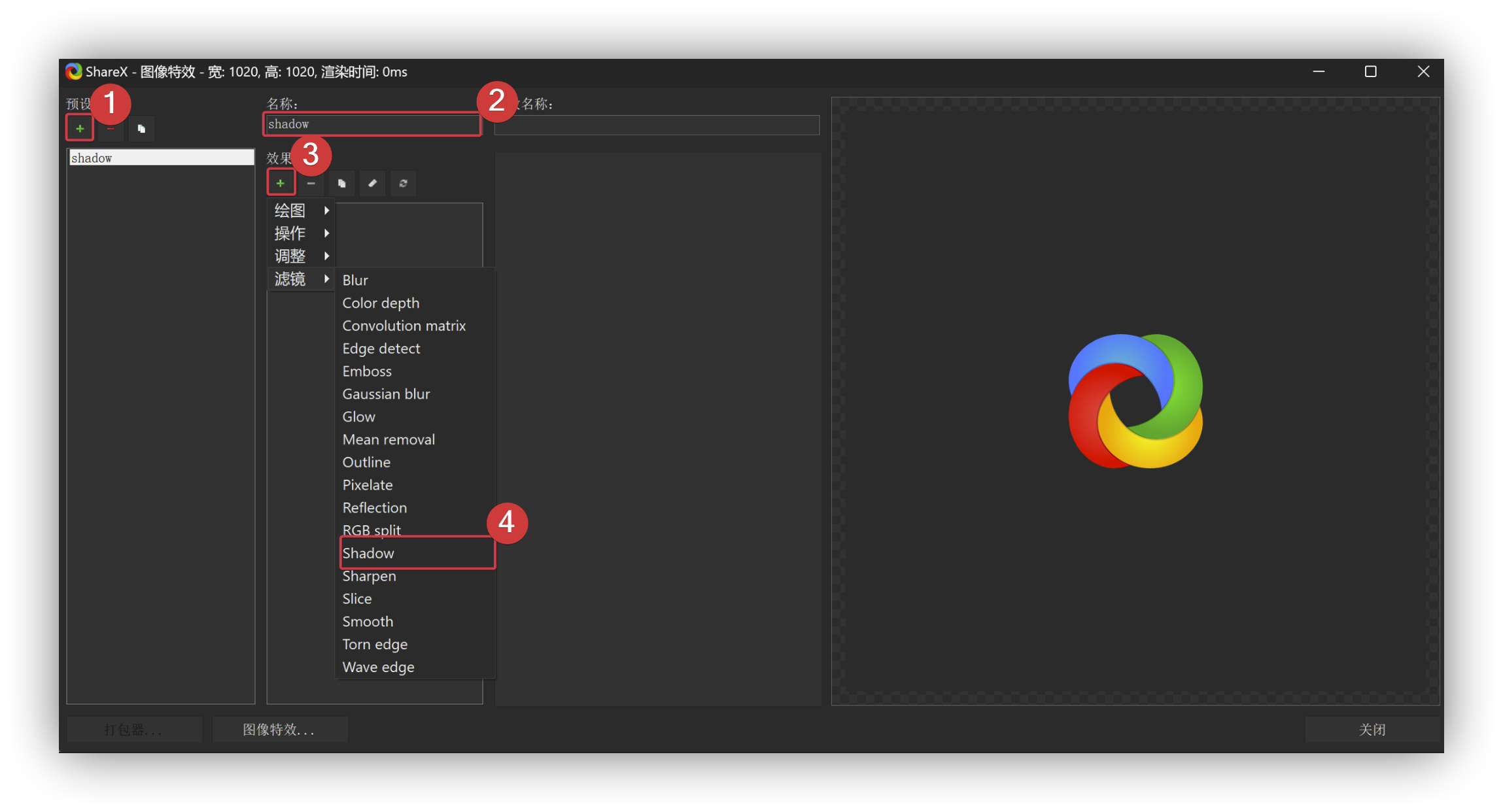Open the 调整 submenu
Screen dimensions: 1503x812
(x=302, y=256)
